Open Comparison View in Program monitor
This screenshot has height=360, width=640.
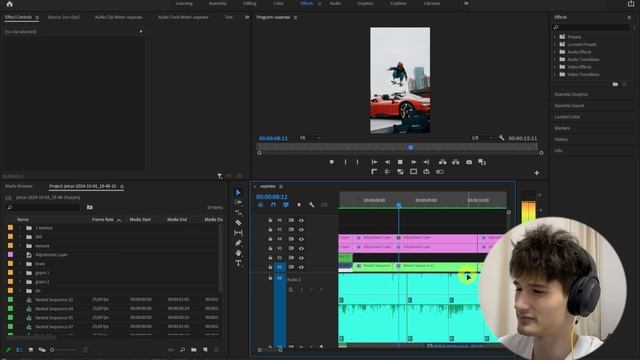point(482,162)
